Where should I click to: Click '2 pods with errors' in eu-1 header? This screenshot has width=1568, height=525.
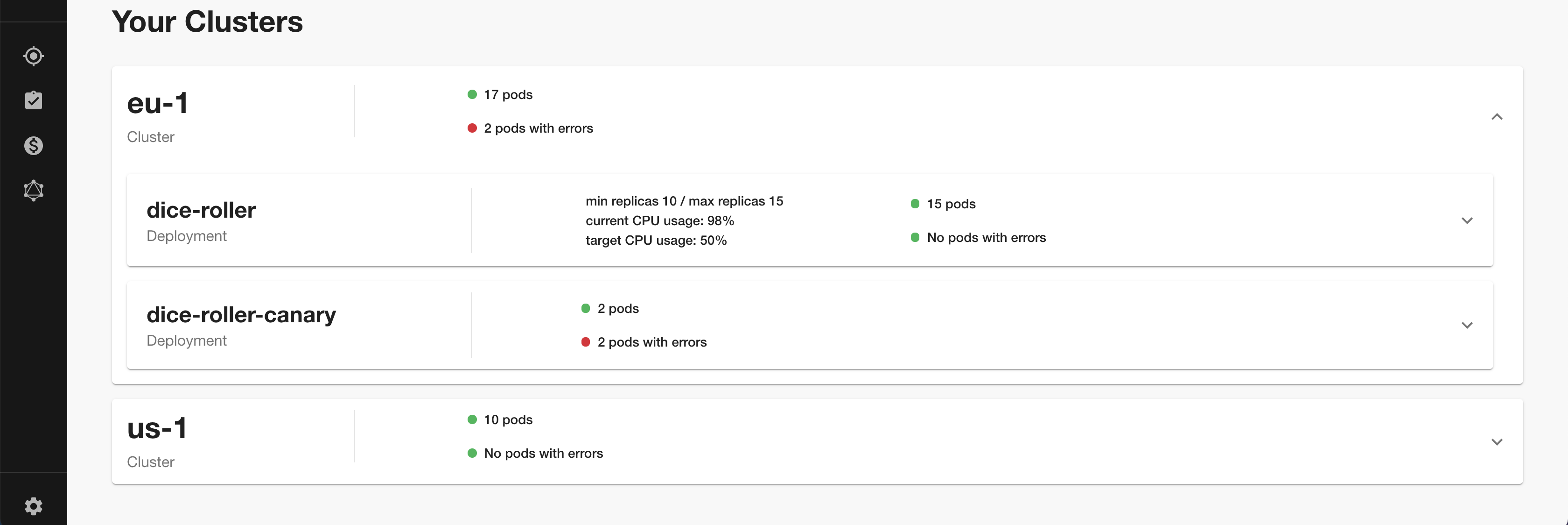click(538, 128)
